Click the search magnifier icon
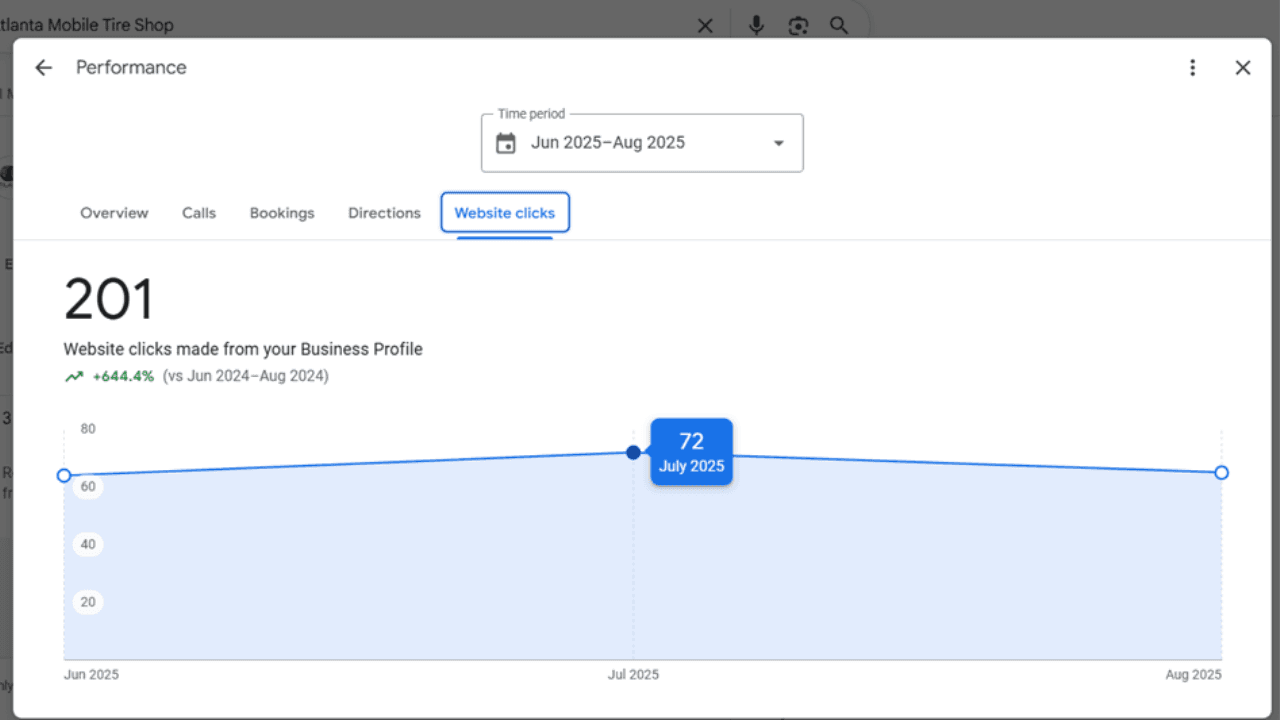Screen dimensions: 1280x720 coord(839,25)
